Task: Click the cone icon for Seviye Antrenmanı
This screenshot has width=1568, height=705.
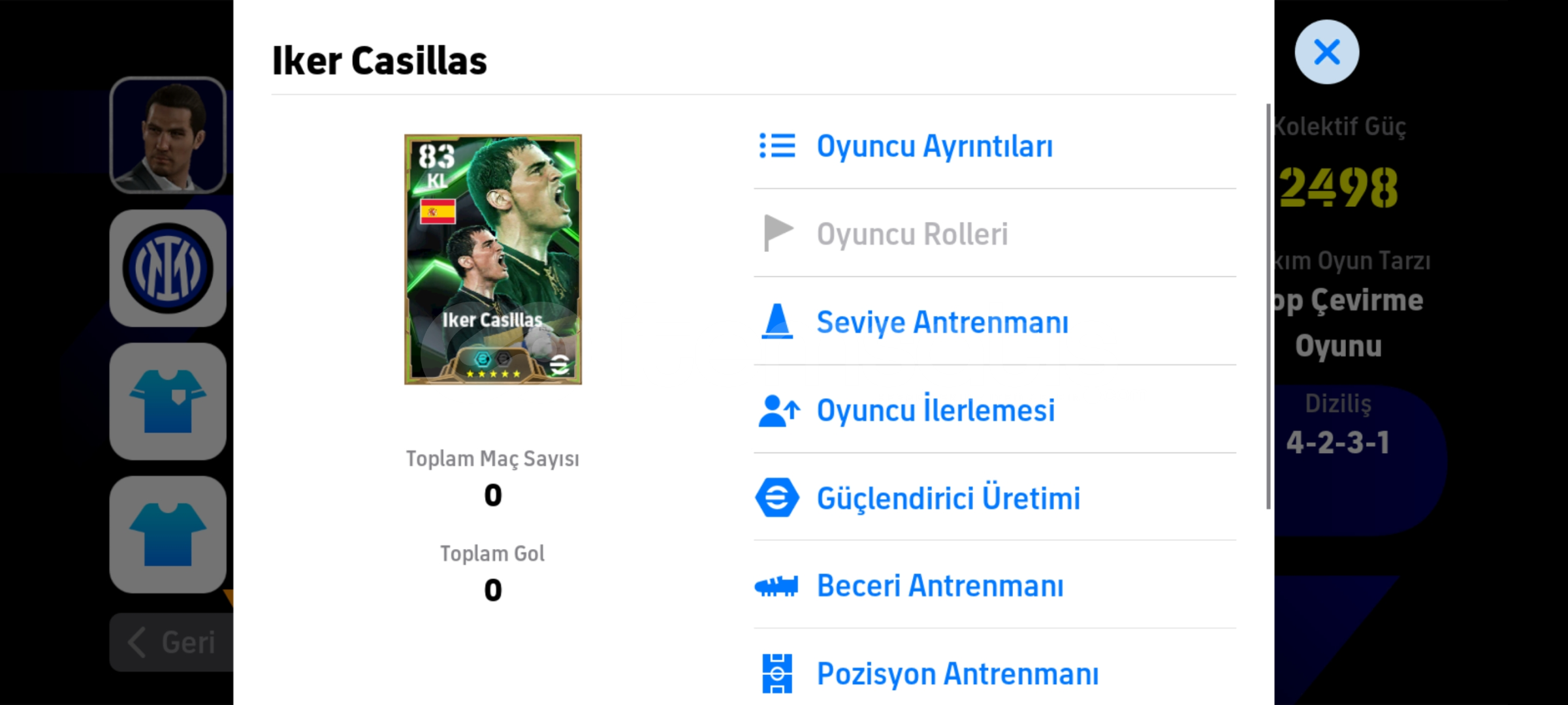Action: [x=777, y=321]
